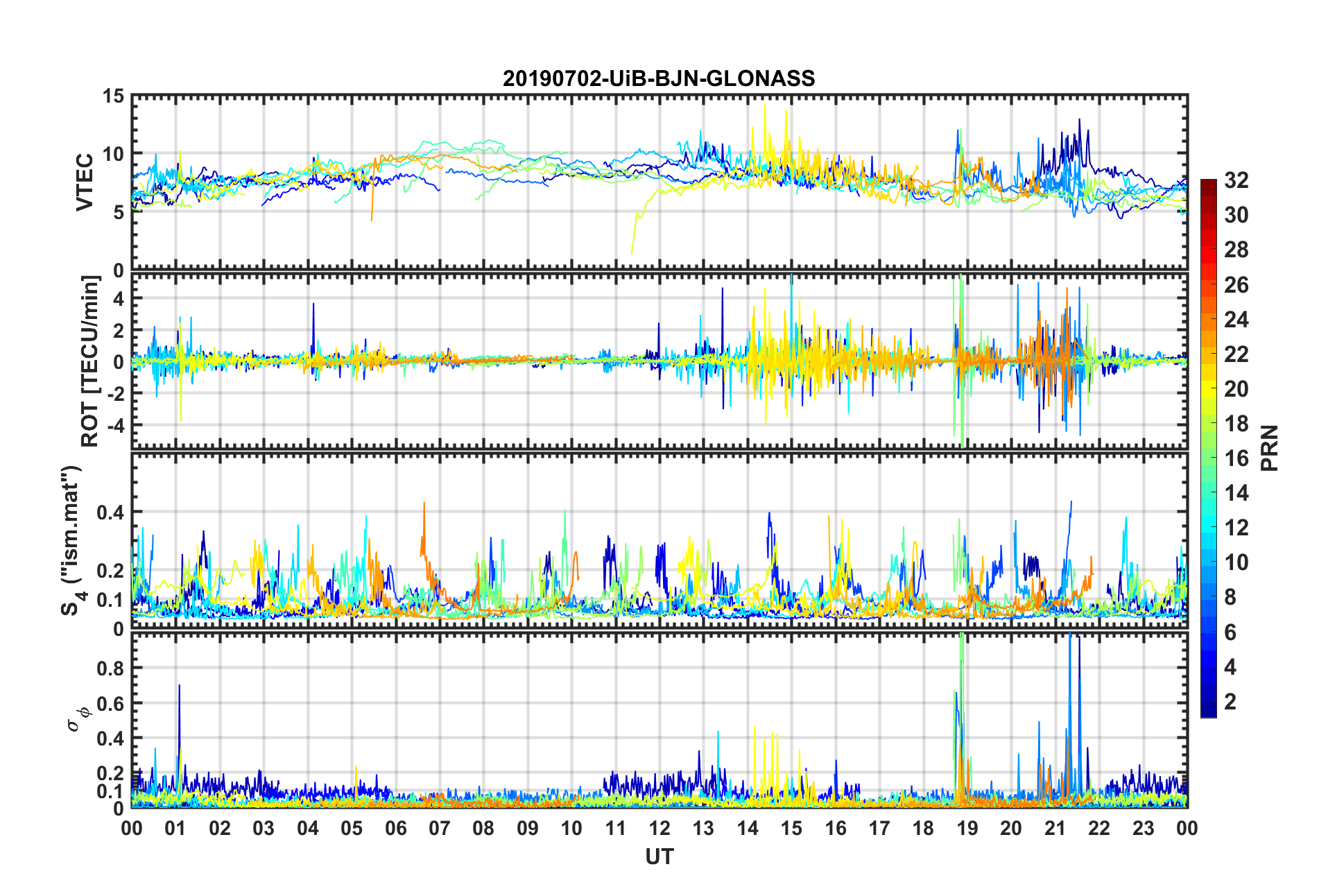Click x-axis tick label 14
Image resolution: width=1319 pixels, height=896 pixels.
coord(748,828)
